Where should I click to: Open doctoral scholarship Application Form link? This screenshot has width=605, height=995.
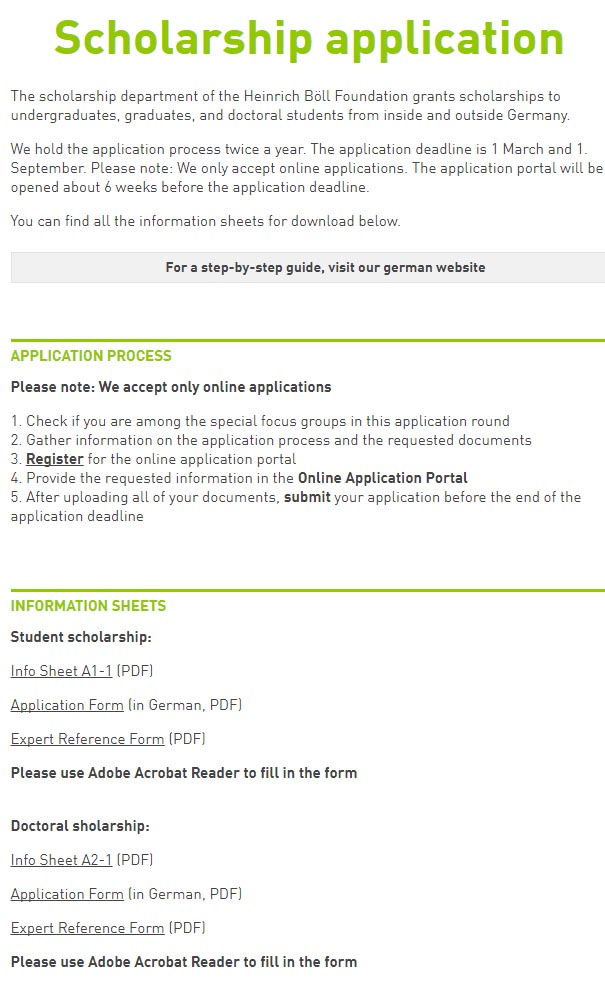point(67,894)
